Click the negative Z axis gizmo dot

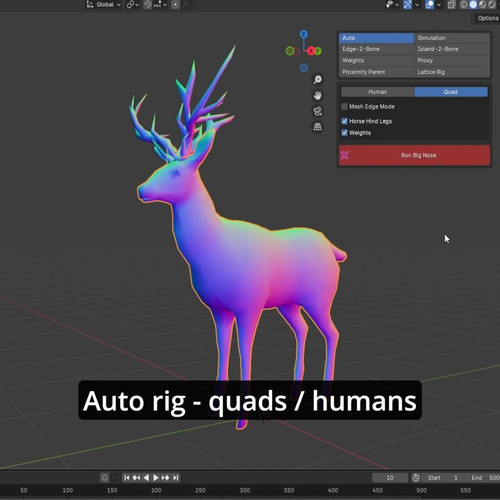click(x=304, y=68)
